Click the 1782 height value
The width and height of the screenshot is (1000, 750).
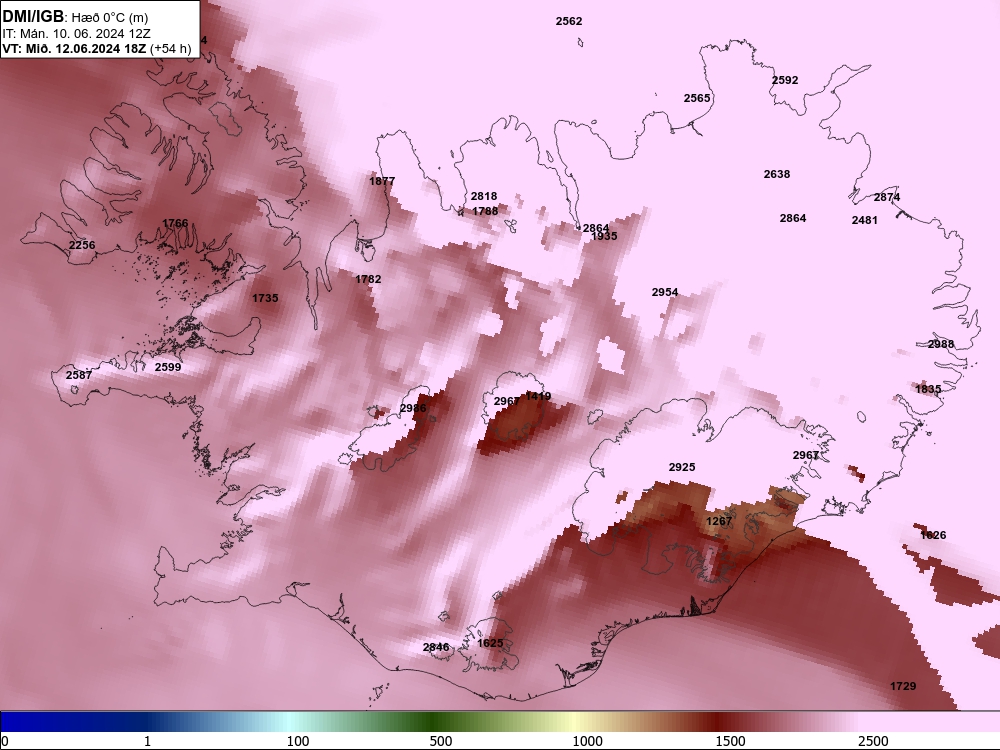click(368, 279)
